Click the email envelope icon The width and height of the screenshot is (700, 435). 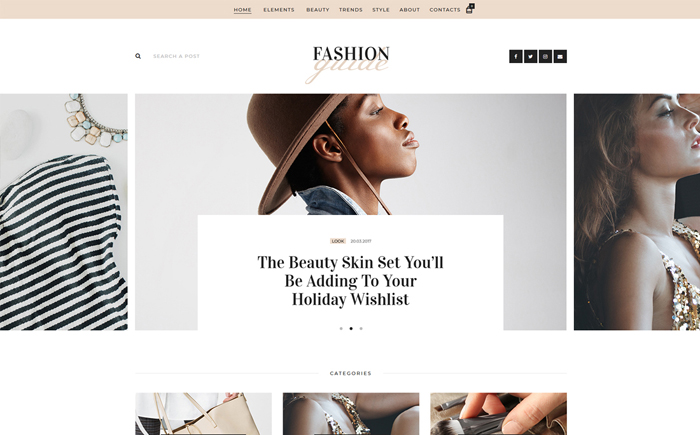coord(560,56)
